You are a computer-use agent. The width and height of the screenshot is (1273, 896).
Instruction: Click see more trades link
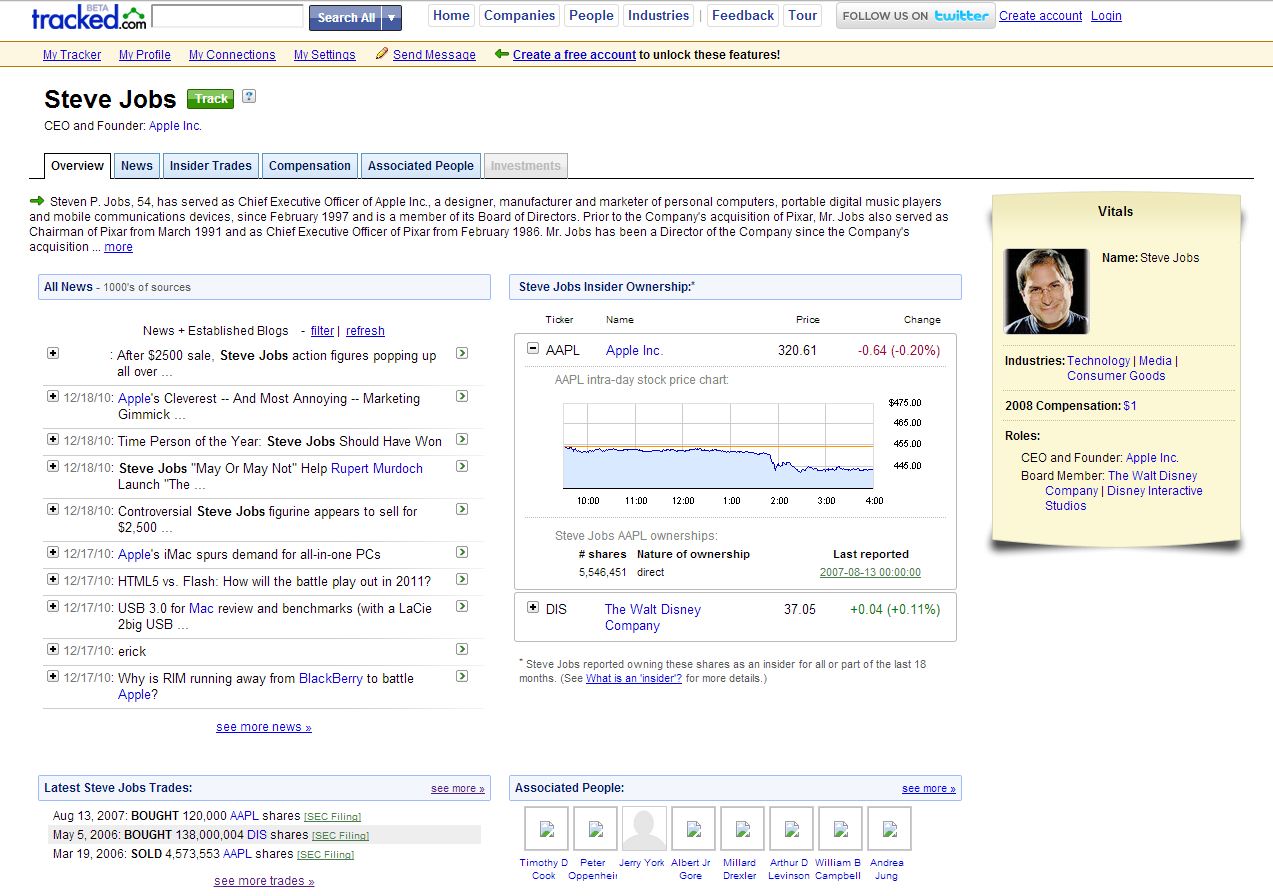pyautogui.click(x=264, y=881)
